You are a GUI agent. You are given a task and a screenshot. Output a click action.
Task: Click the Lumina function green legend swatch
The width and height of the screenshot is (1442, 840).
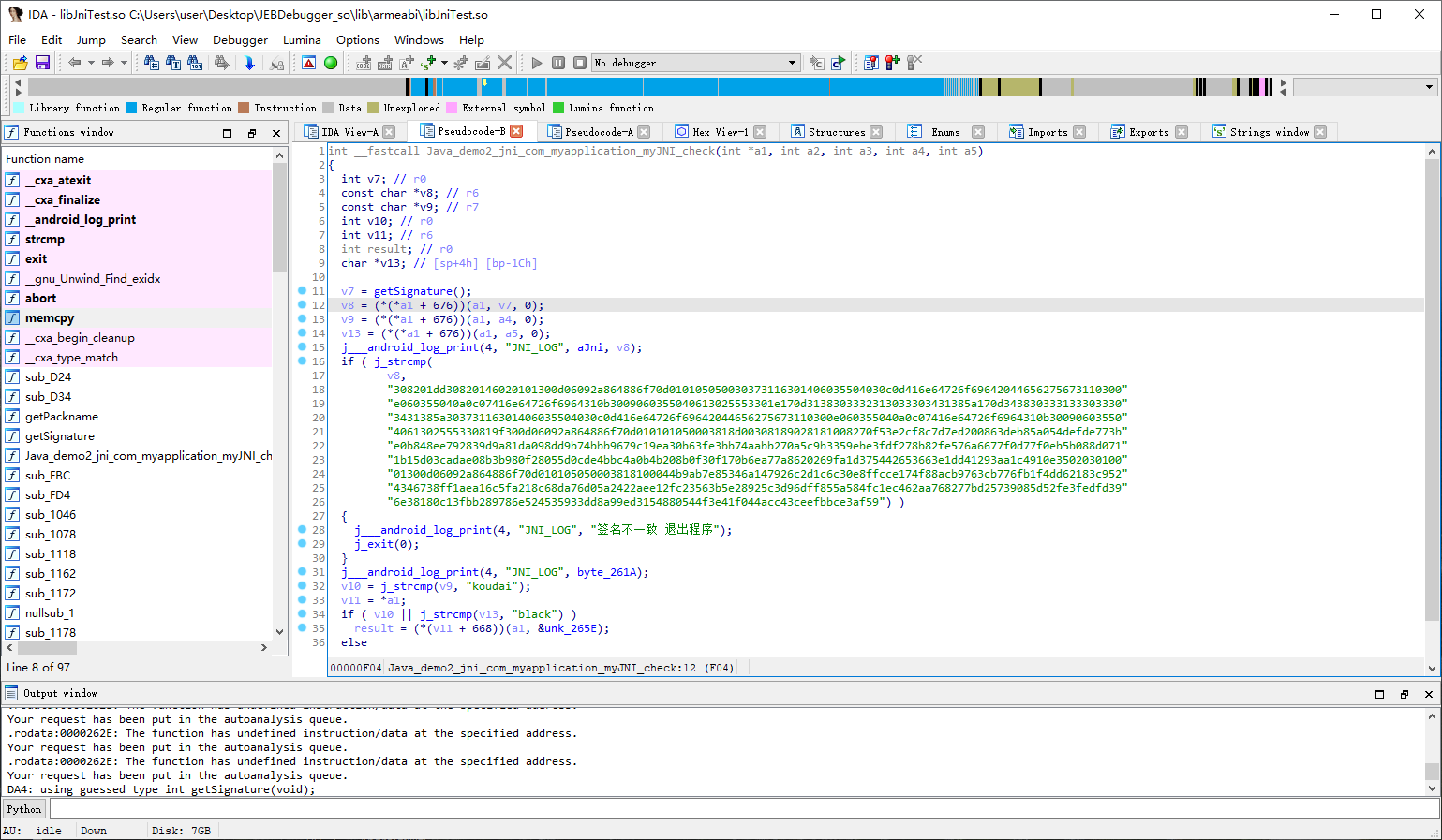click(x=558, y=108)
